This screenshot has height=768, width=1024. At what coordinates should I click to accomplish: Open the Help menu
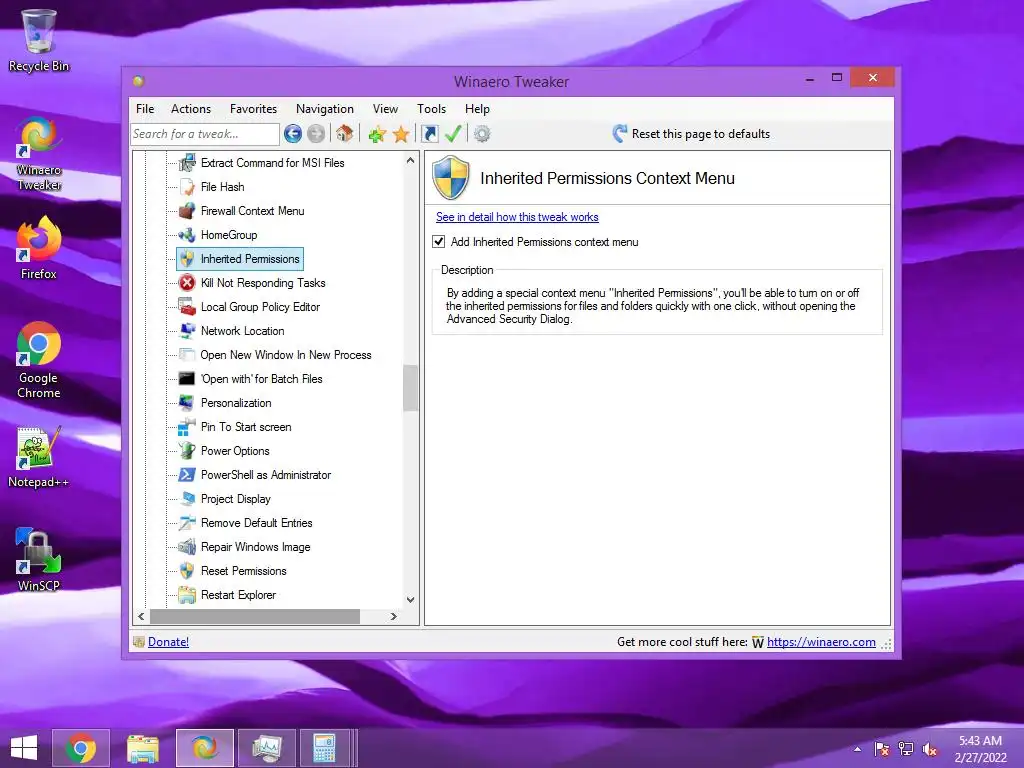[477, 109]
